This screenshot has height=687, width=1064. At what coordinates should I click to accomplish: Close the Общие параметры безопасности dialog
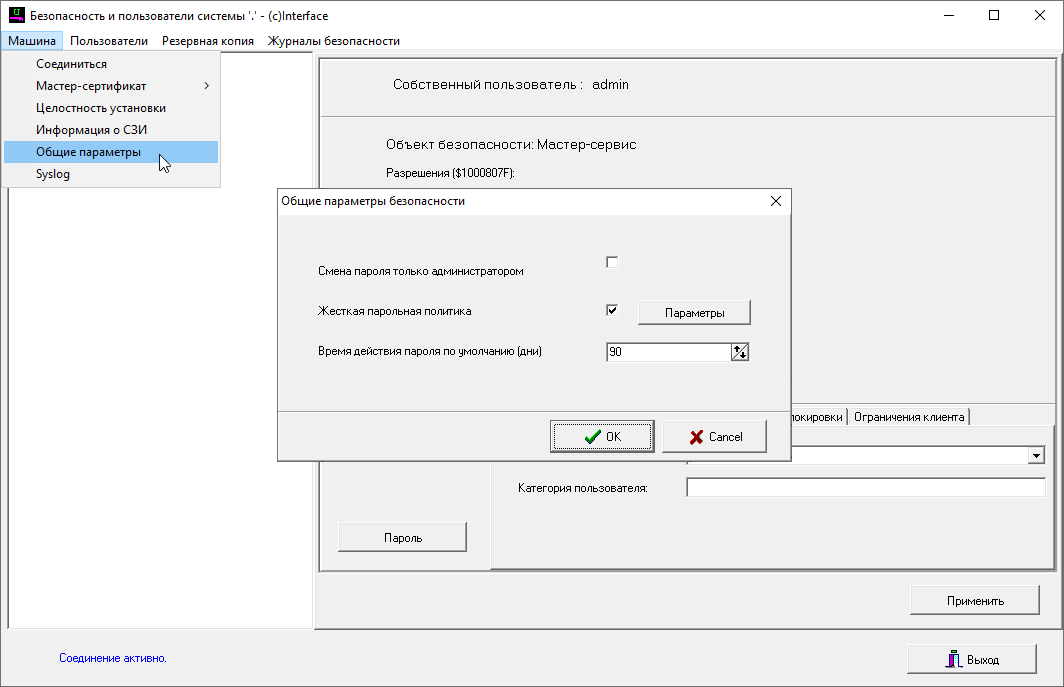point(775,201)
